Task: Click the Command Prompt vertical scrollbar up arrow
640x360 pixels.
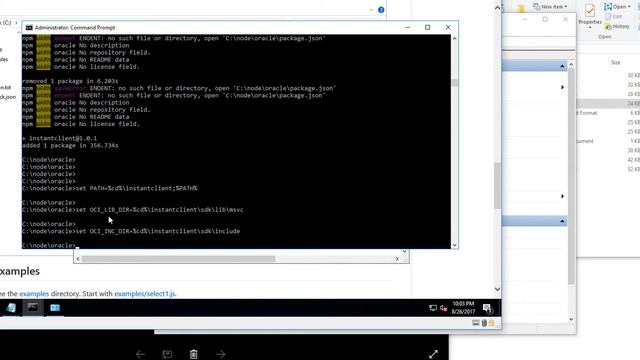Action: tap(455, 38)
